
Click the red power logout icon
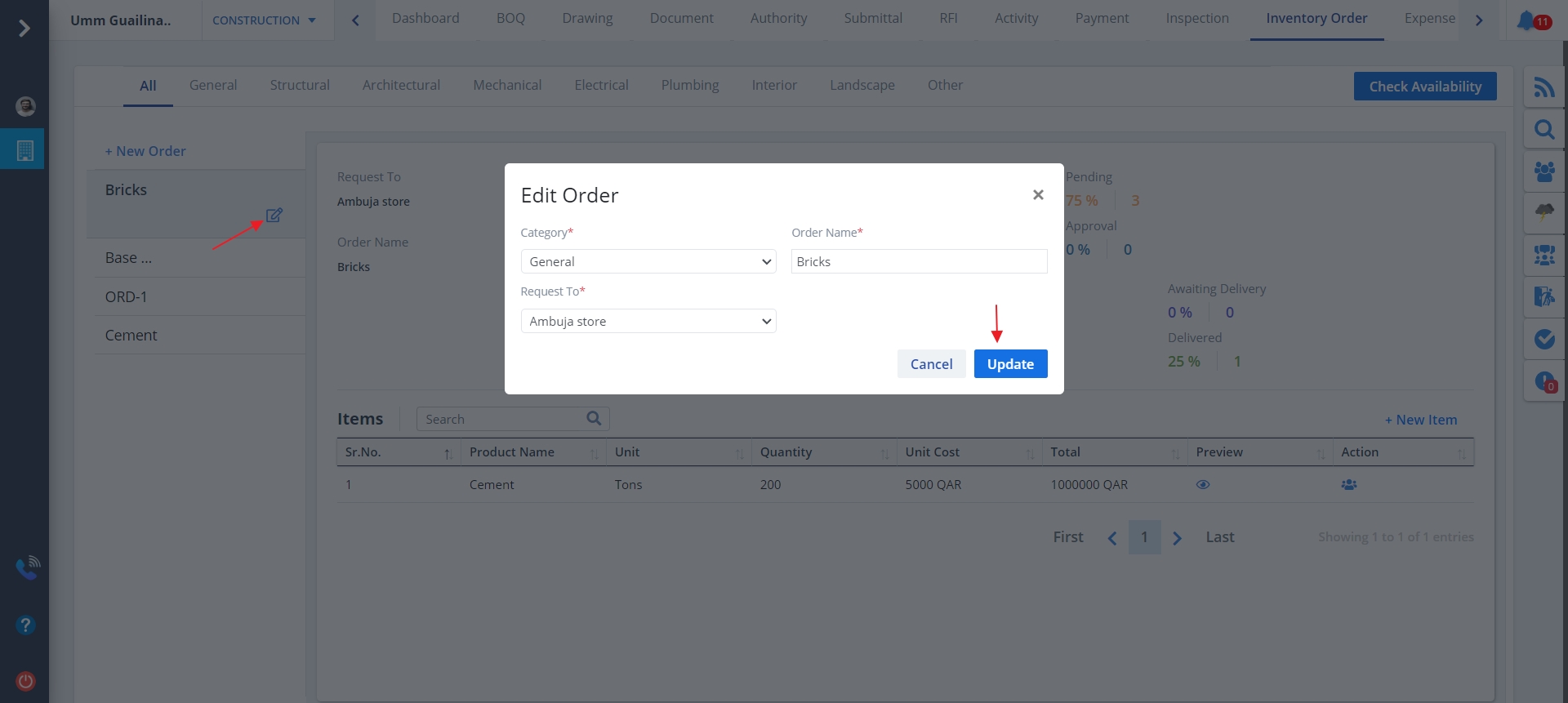[x=25, y=681]
